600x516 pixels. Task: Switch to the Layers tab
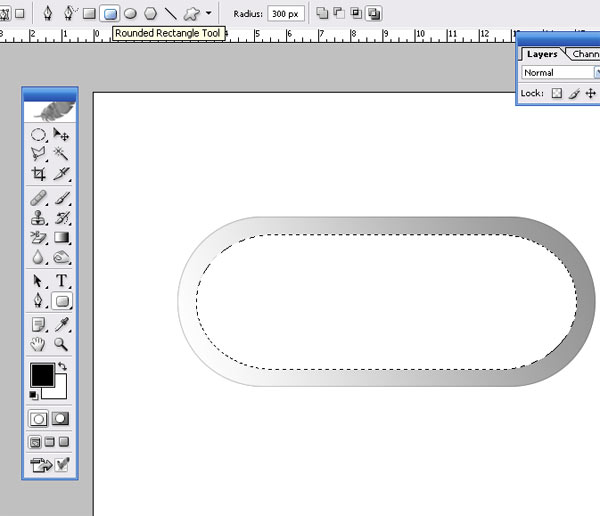[x=542, y=54]
